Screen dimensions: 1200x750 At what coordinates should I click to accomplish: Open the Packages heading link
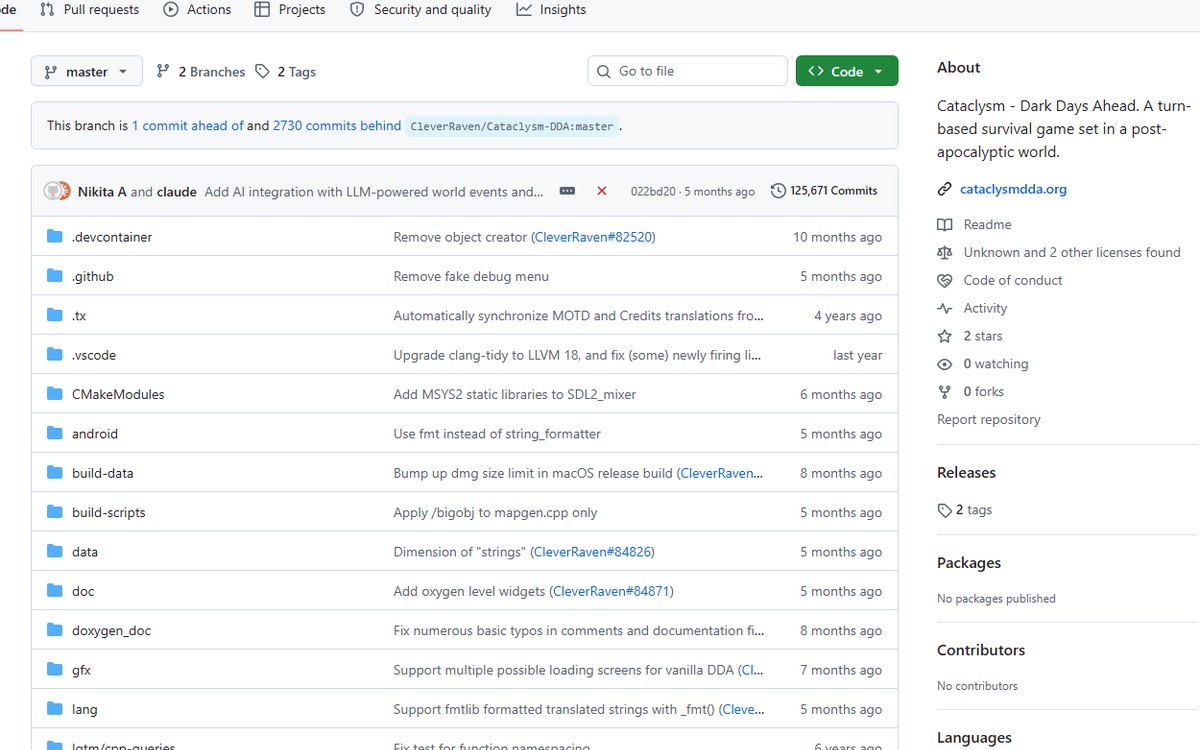[969, 563]
